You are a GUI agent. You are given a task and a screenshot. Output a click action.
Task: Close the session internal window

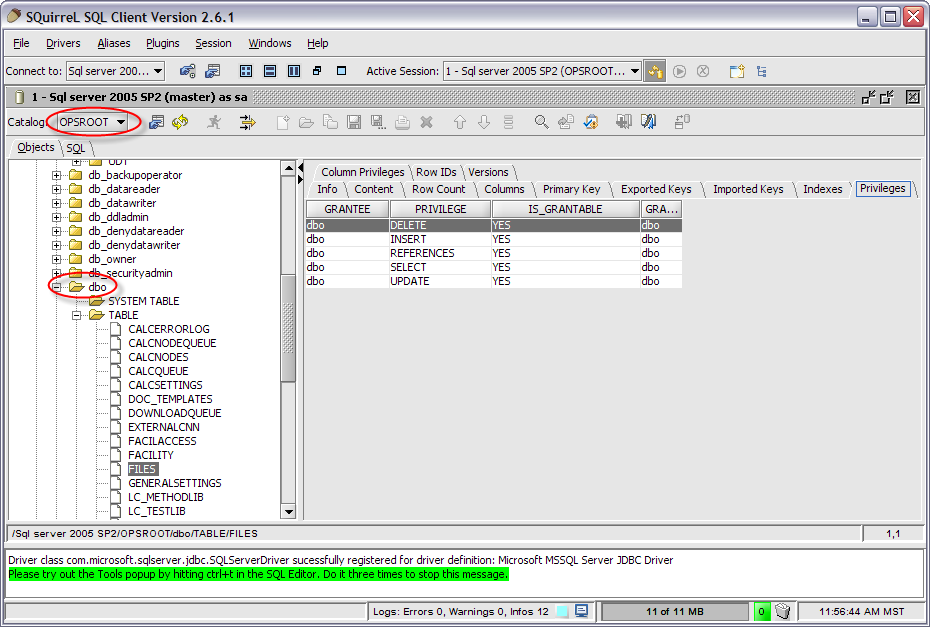(x=913, y=97)
